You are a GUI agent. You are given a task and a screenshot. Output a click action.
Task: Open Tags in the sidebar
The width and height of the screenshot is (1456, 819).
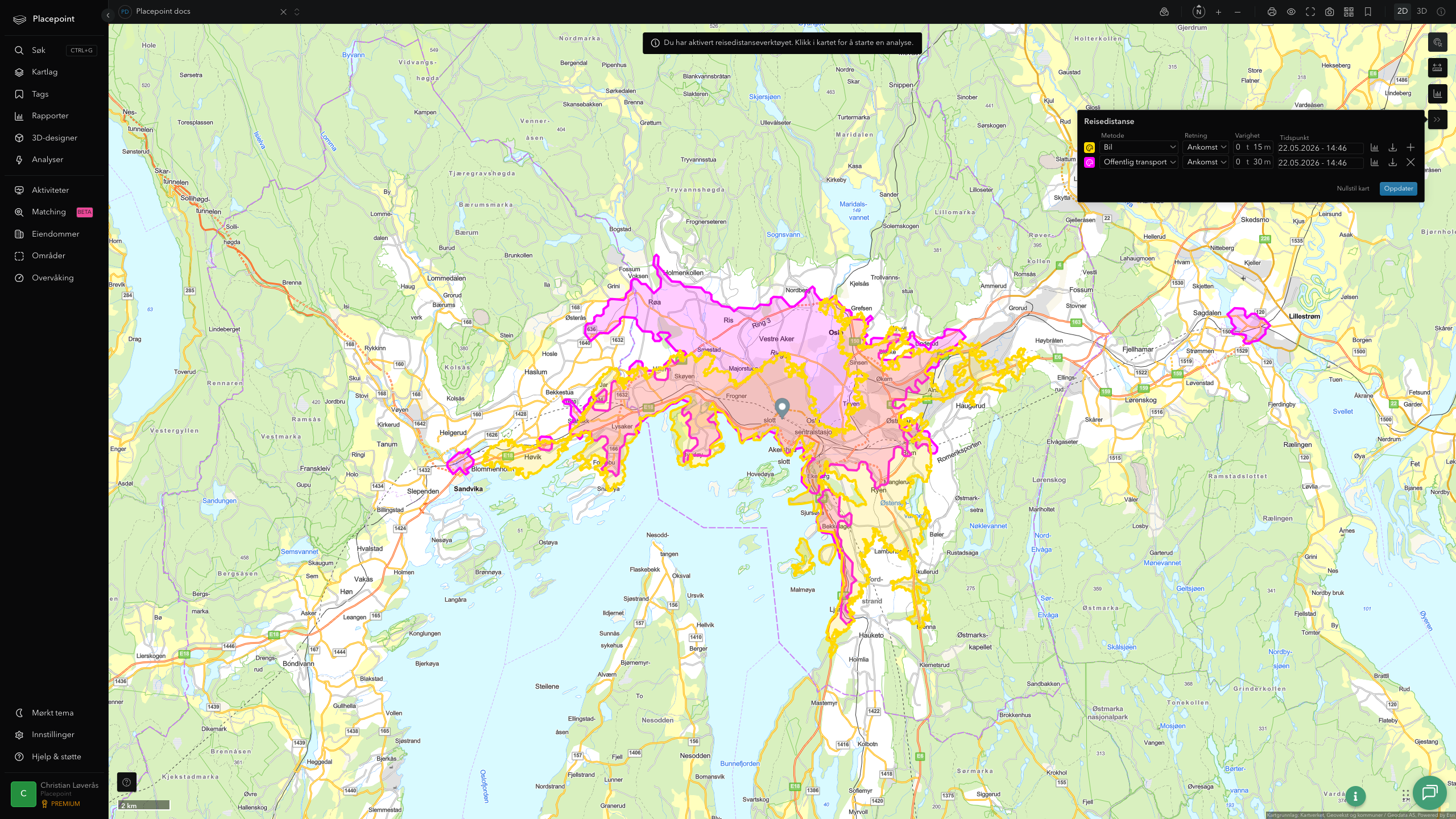55,94
